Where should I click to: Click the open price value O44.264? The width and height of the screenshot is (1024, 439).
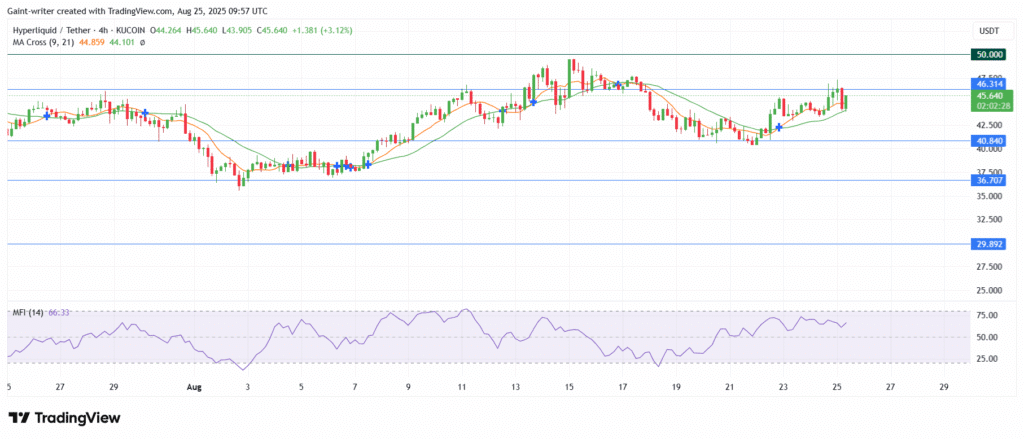168,31
